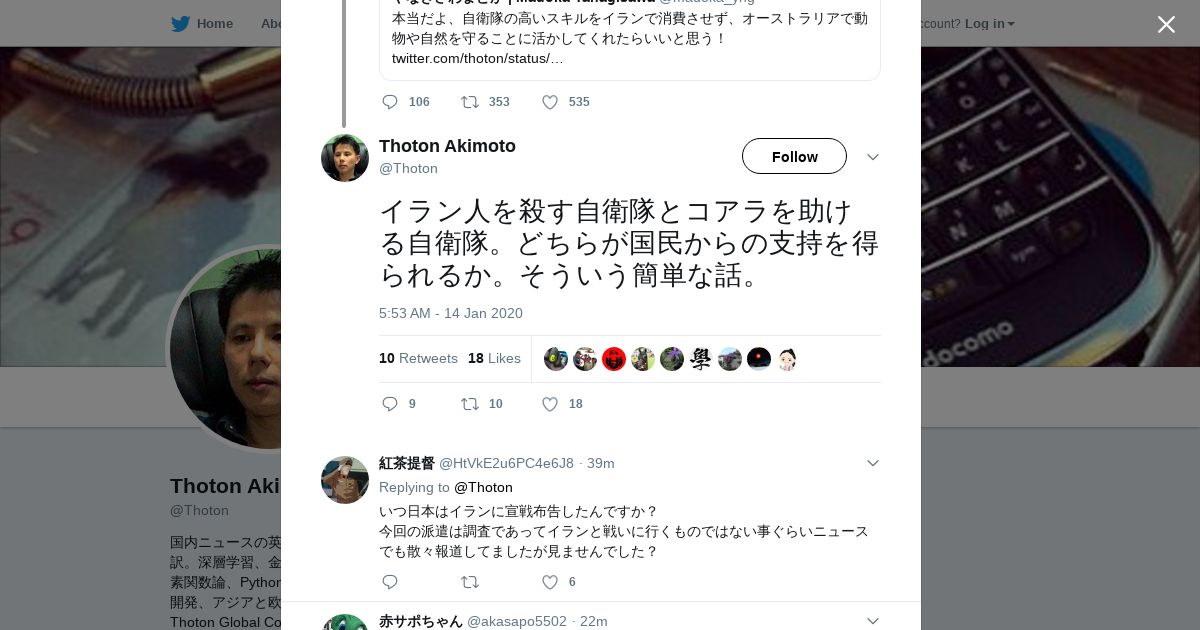Open the quoted twitter.com/thoton/status link
The image size is (1200, 630).
click(477, 58)
